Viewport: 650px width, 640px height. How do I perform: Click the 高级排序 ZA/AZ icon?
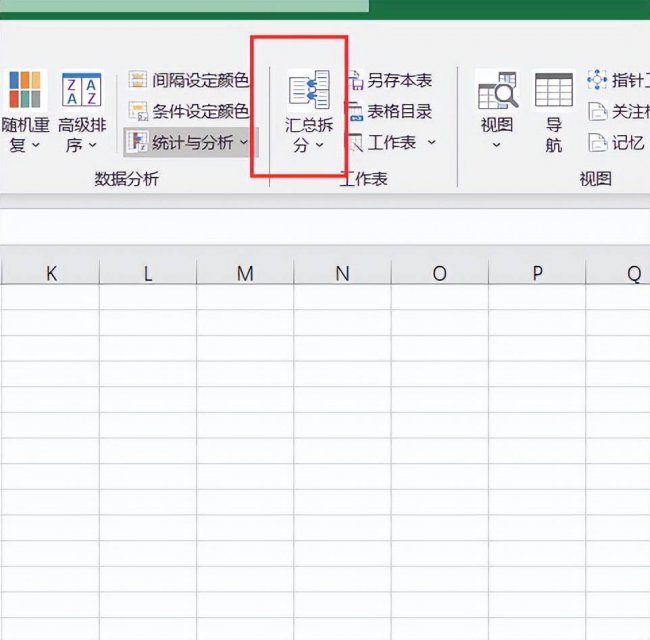click(81, 90)
